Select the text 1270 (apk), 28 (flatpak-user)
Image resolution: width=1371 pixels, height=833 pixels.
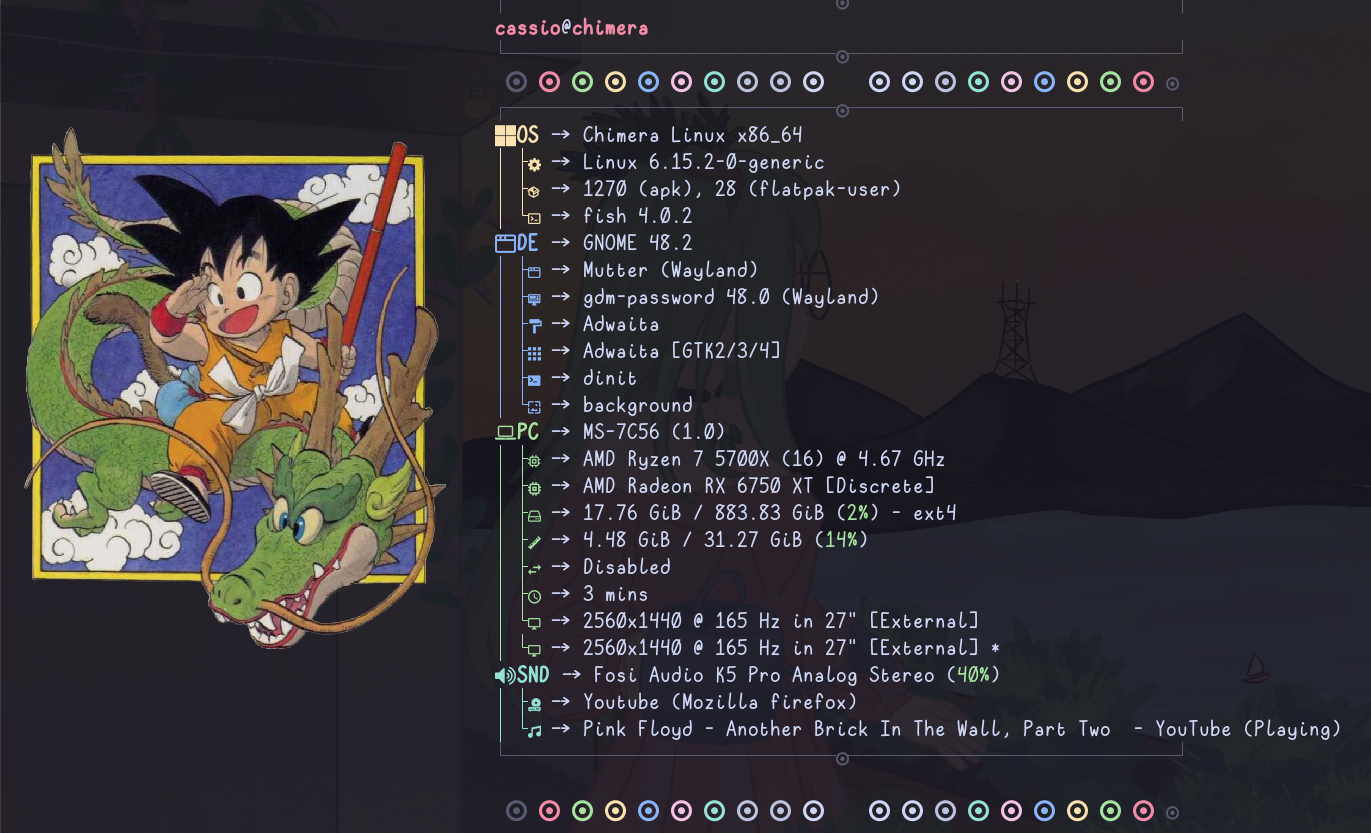tap(742, 189)
